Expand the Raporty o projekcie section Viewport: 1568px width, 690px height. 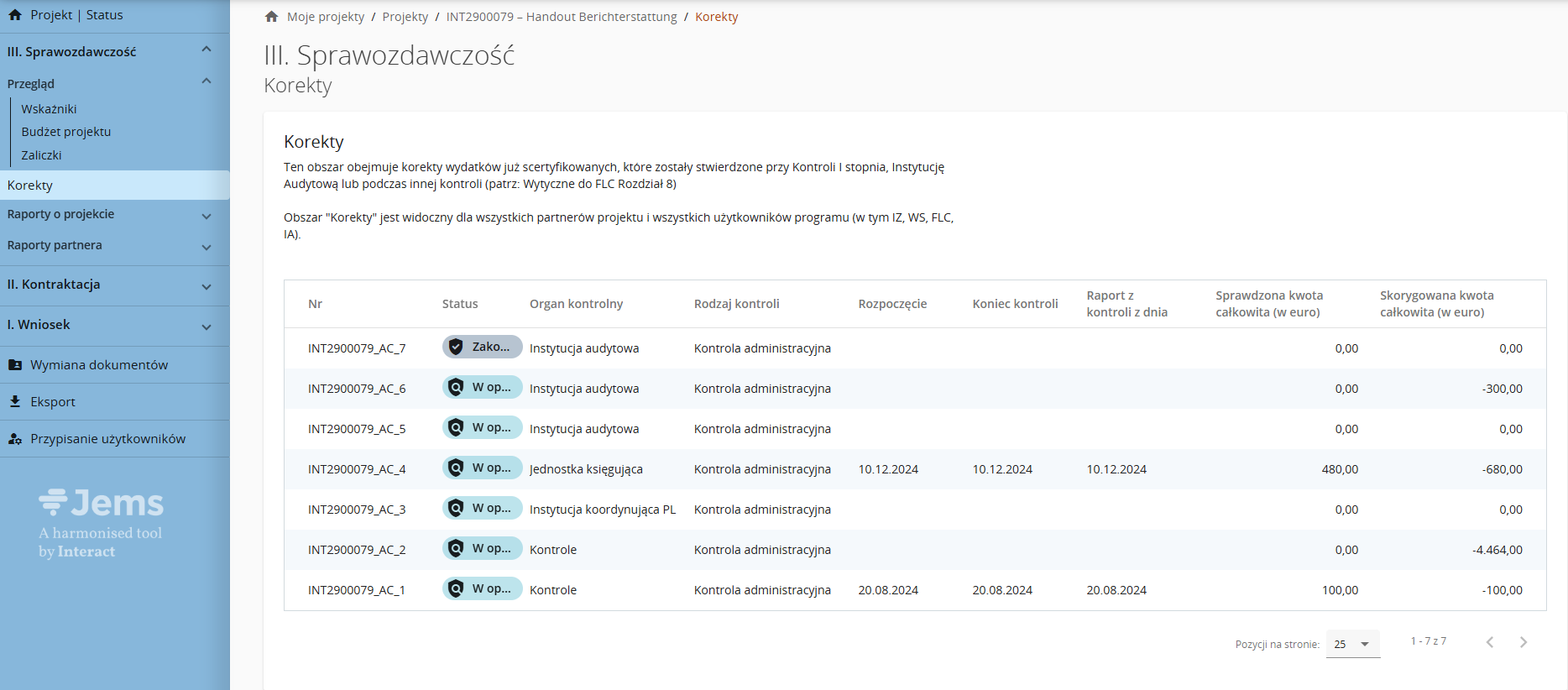click(206, 216)
